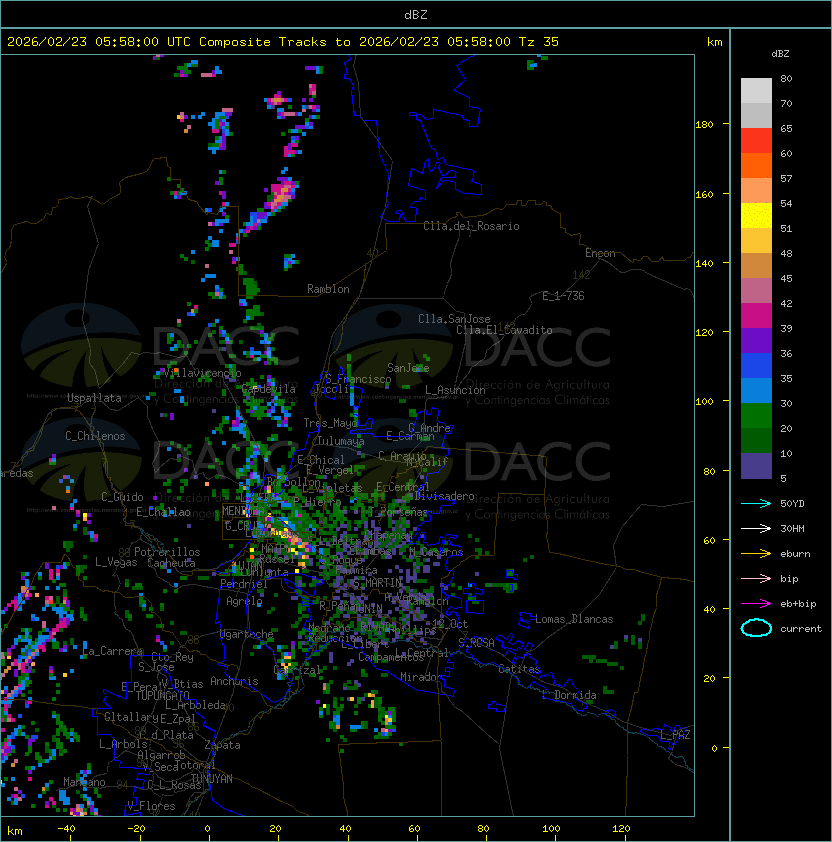Select the bright yellow 51-54 dBZ swatch
The width and height of the screenshot is (832, 842).
[x=756, y=216]
